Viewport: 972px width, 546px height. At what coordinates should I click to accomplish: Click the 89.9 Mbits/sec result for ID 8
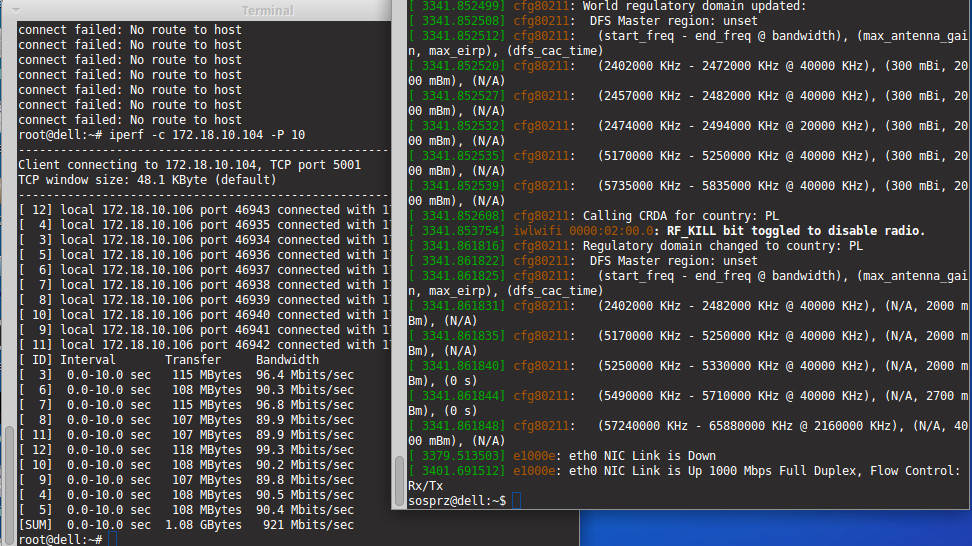(x=304, y=420)
